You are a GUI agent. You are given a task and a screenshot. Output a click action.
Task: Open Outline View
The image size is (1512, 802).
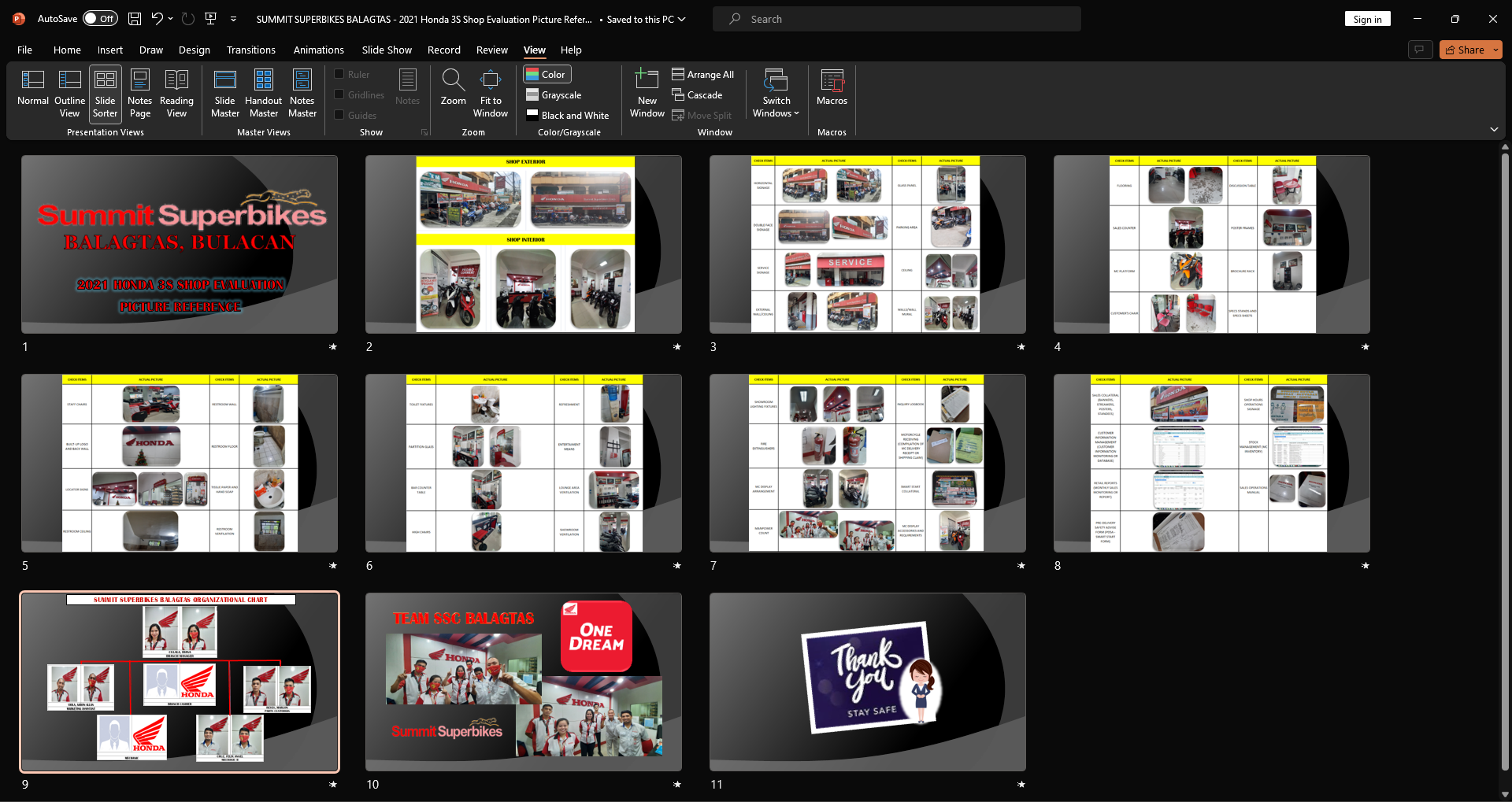(69, 93)
